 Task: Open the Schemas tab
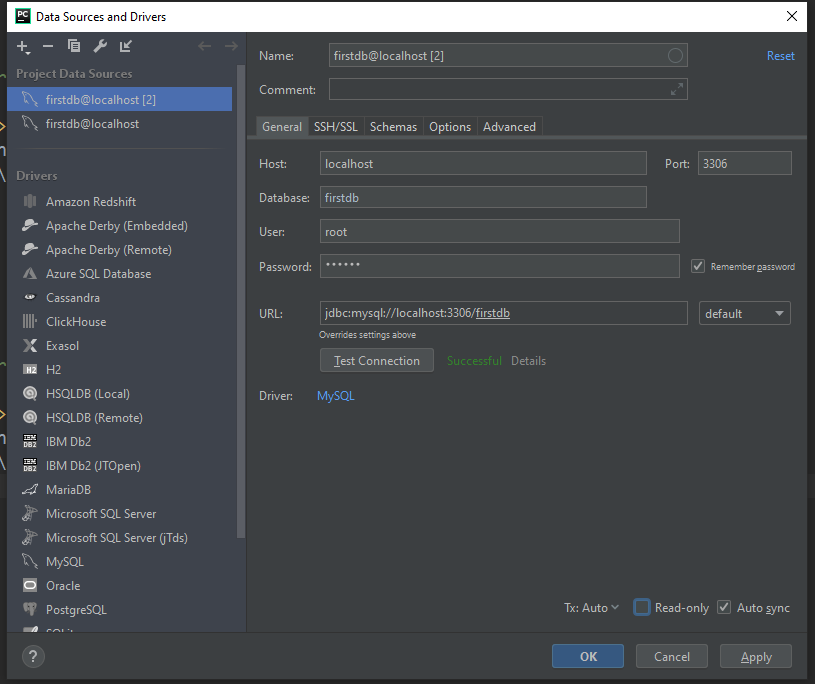pos(393,126)
